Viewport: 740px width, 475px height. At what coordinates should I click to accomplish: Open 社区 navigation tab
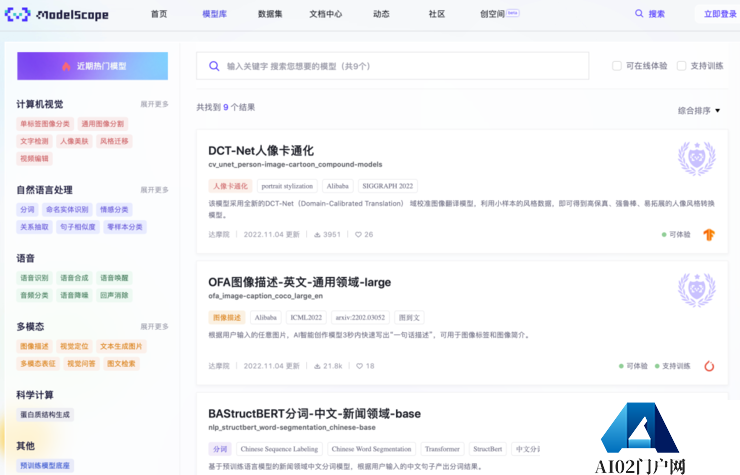437,14
